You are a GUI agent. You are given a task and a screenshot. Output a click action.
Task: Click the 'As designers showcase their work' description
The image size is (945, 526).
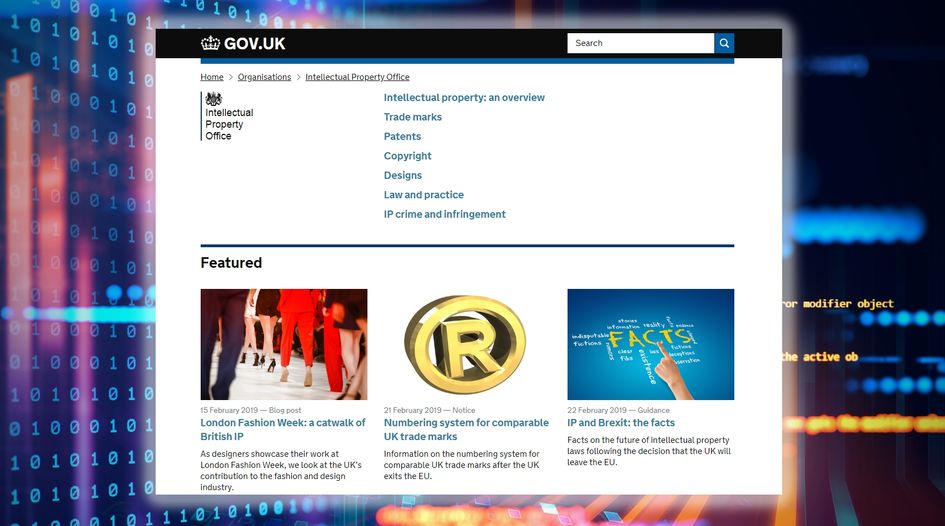[281, 471]
